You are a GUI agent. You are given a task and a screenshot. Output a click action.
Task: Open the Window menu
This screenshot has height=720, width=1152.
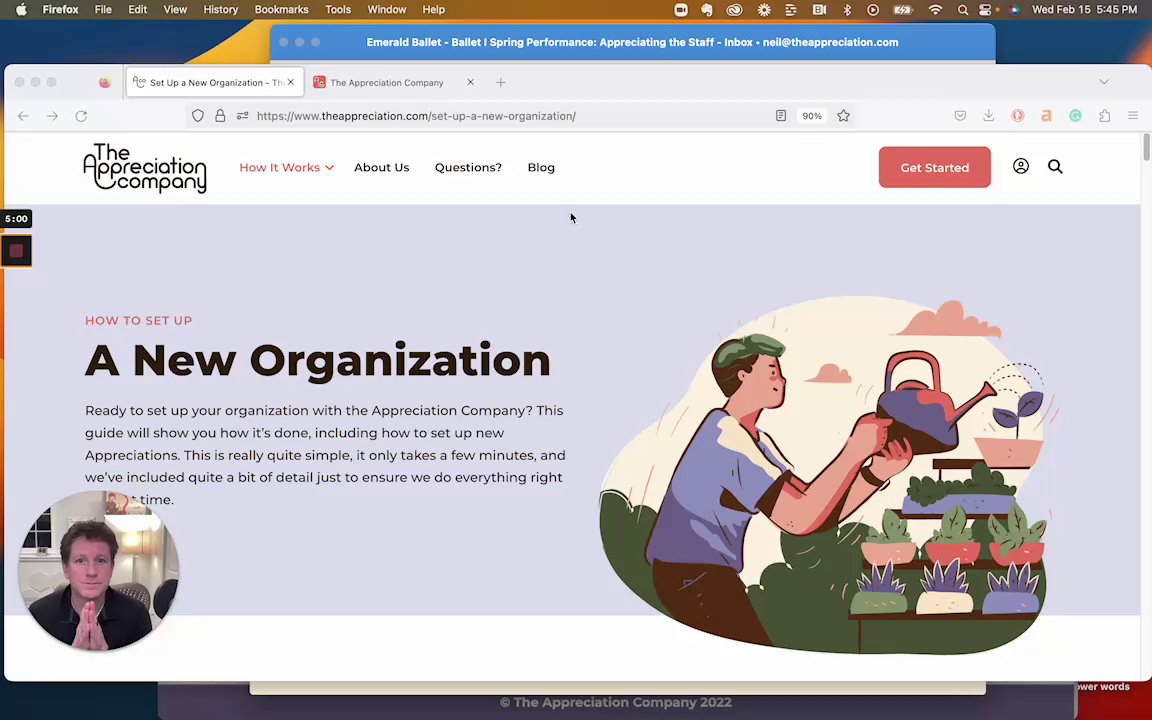[386, 10]
